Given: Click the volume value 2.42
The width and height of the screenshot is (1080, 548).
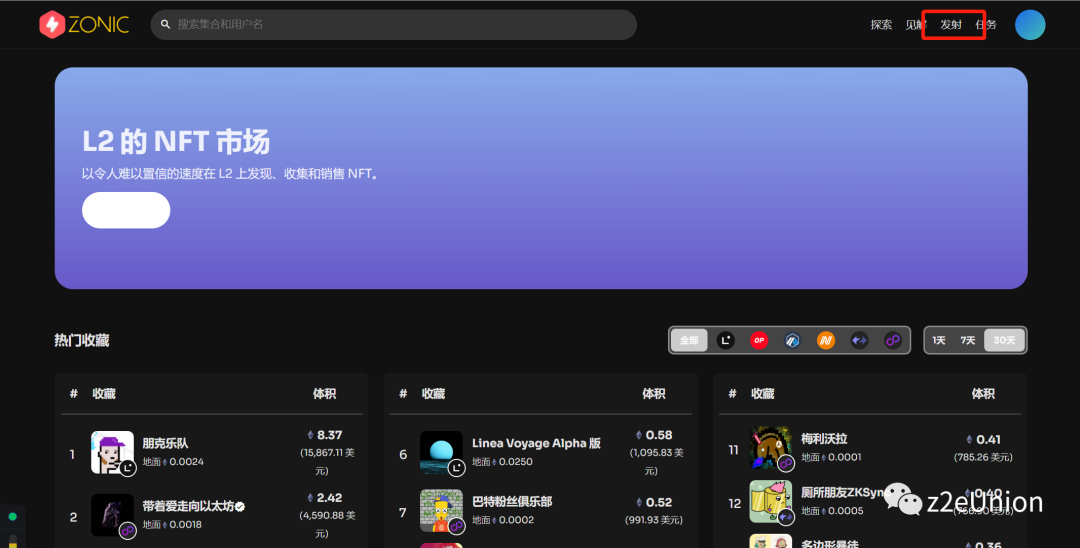Looking at the screenshot, I should point(329,498).
